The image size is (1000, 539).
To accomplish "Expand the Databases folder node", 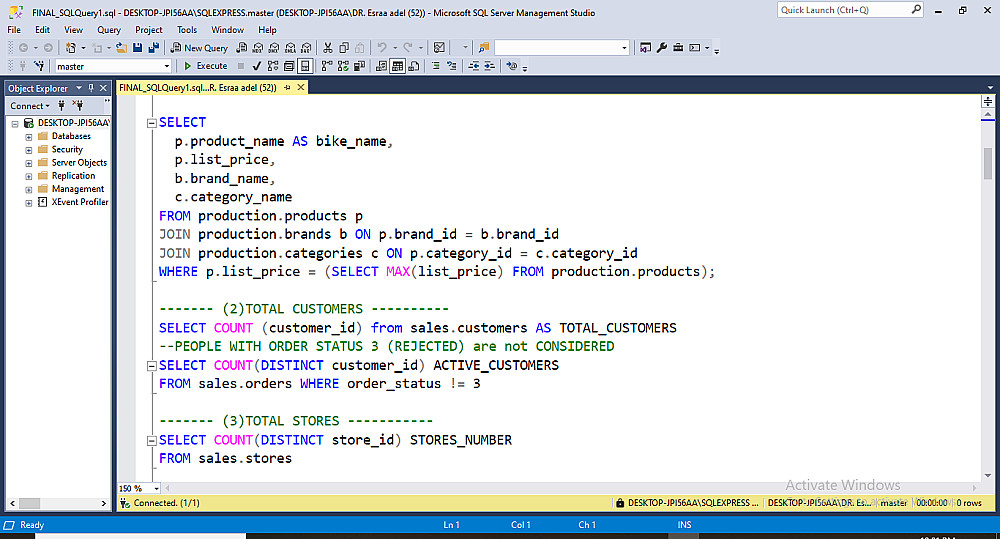I will click(x=29, y=137).
